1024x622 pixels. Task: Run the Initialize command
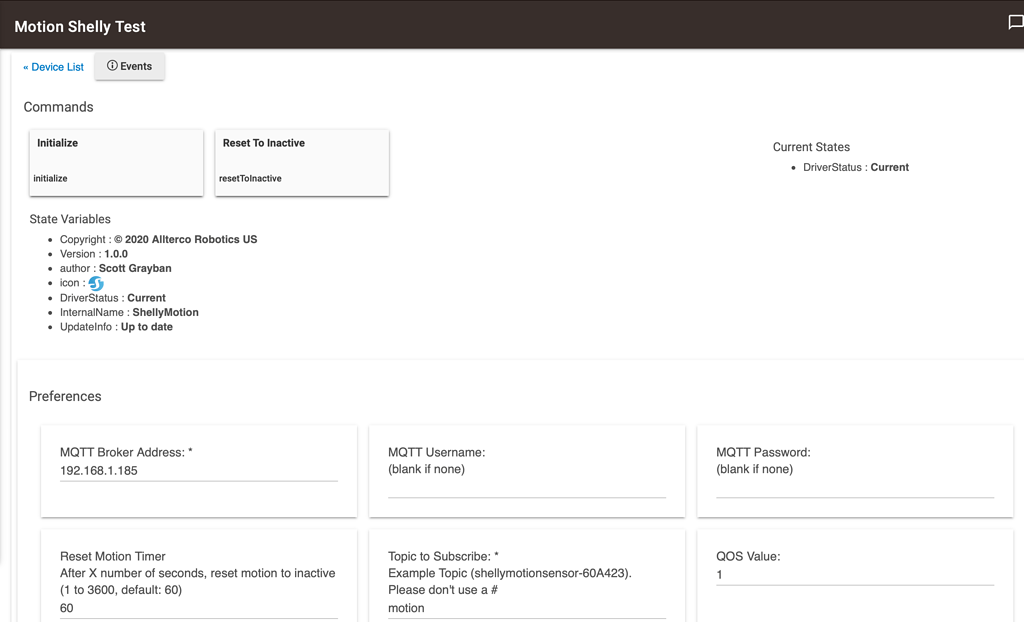pos(115,162)
